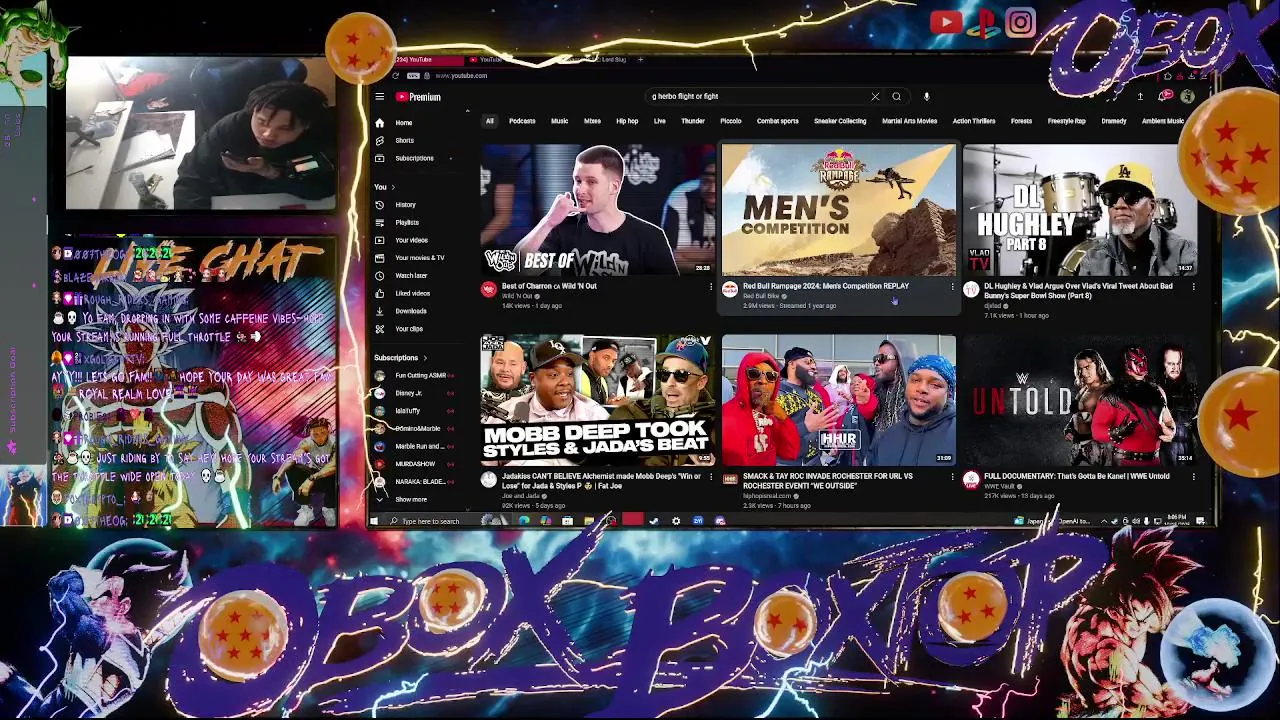Select the Freestyle Rap chip

[x=1066, y=121]
